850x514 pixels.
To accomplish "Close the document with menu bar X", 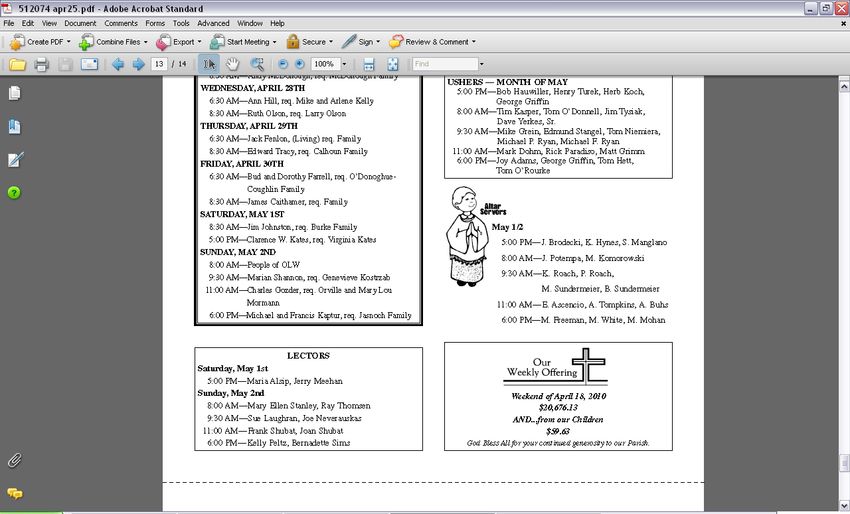I will pyautogui.click(x=843, y=23).
